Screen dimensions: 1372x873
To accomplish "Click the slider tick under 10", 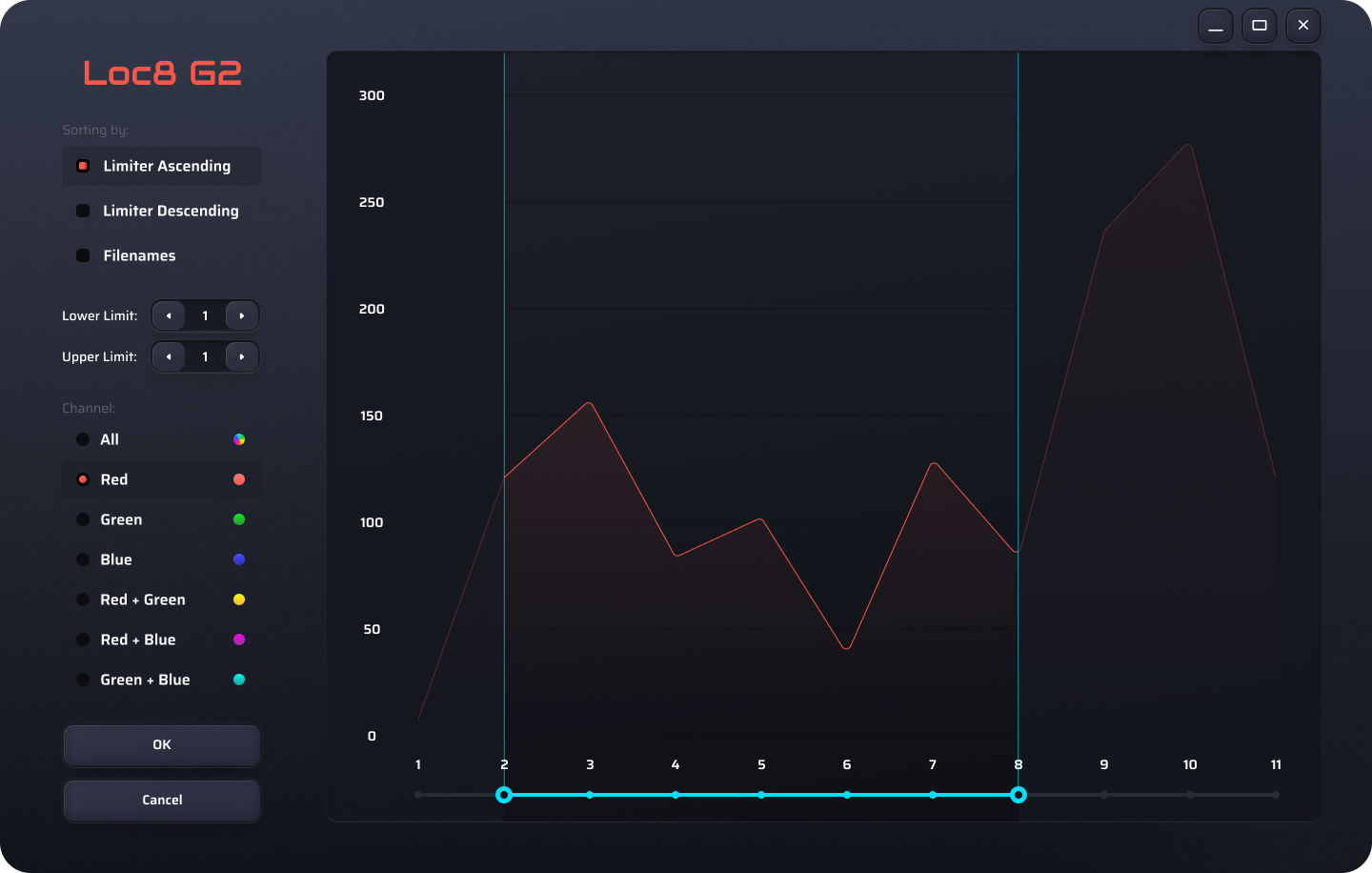I will point(1190,795).
